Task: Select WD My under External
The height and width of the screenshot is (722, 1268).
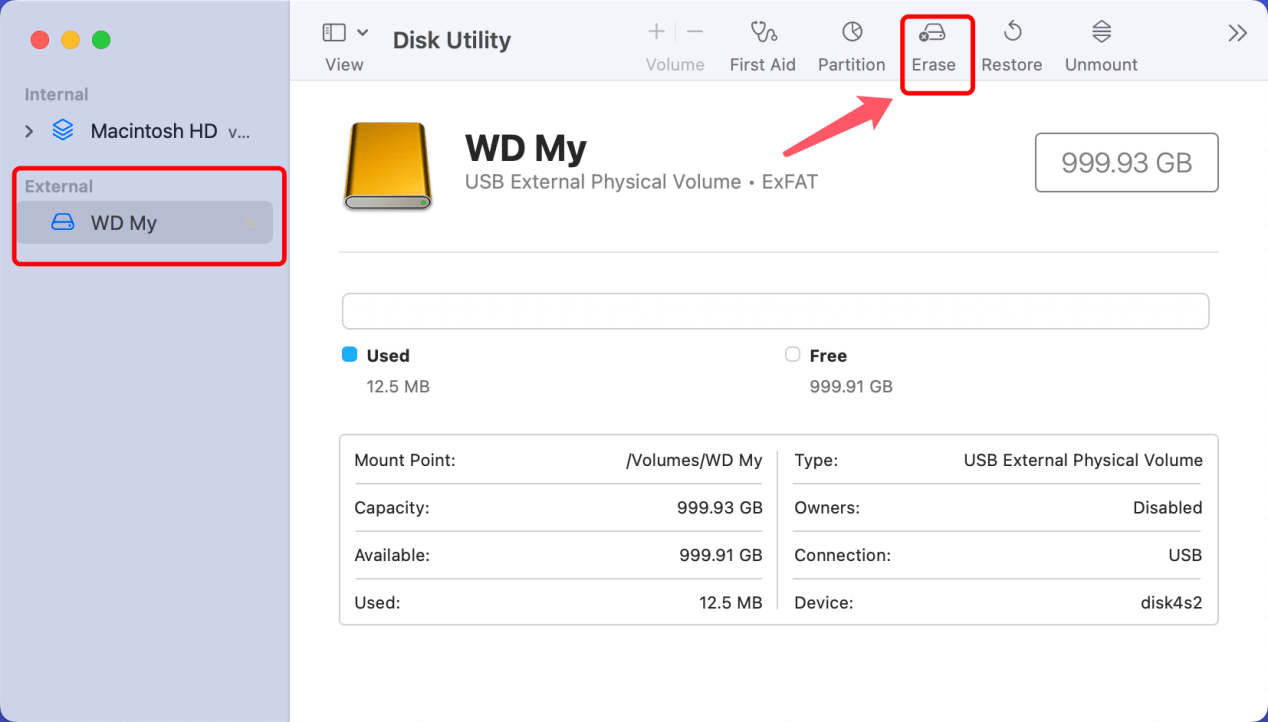Action: 125,222
